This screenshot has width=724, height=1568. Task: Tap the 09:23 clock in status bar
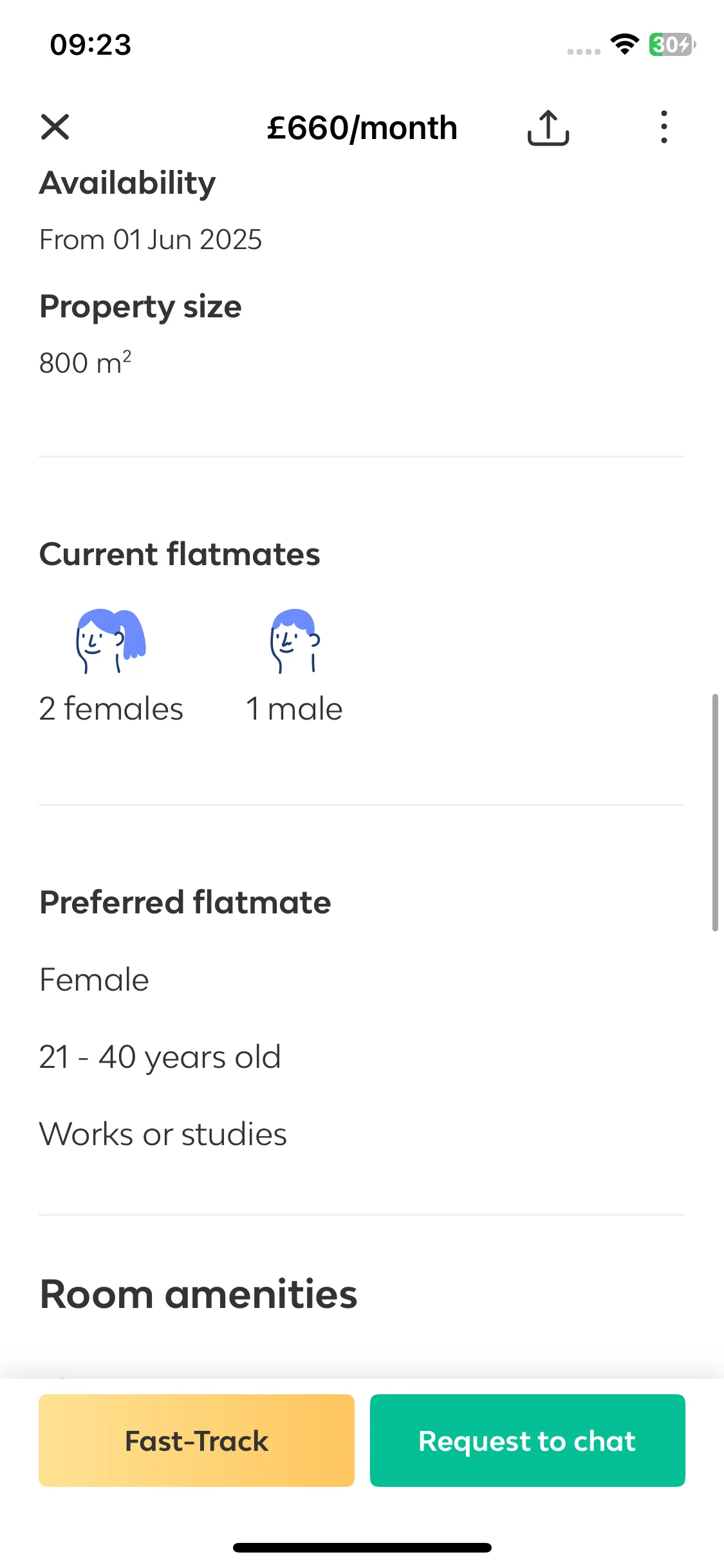[x=91, y=44]
